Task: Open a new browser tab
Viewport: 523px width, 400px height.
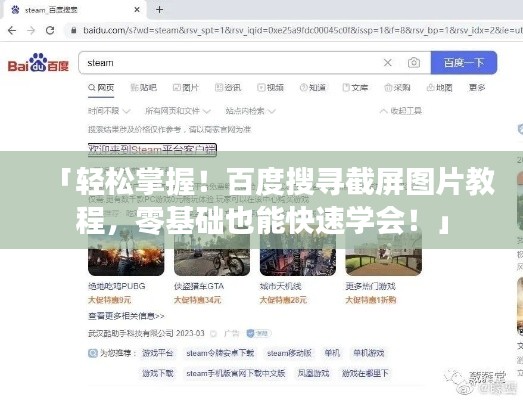Action: click(159, 10)
